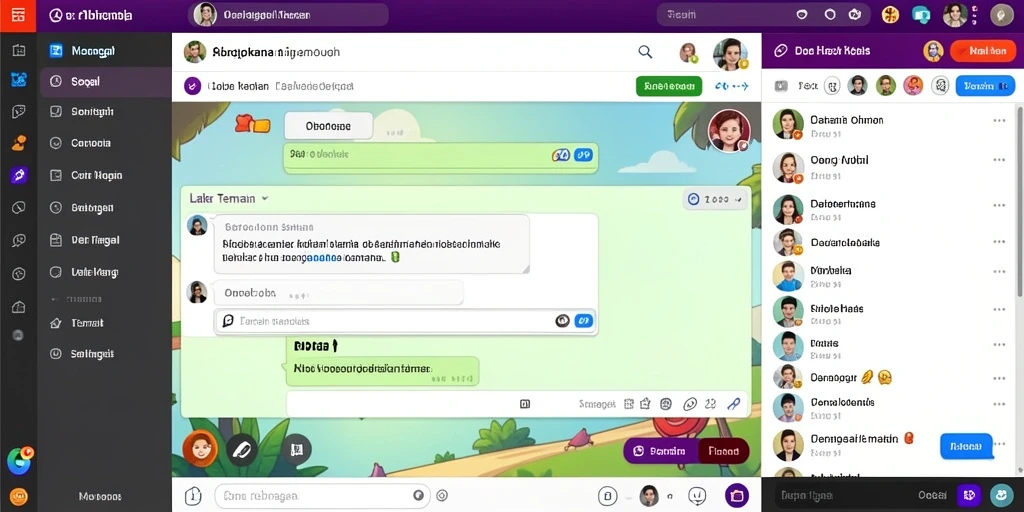Expand the 'Lakr Temain' dropdown
Screen dimensions: 1024x512
(x=229, y=198)
